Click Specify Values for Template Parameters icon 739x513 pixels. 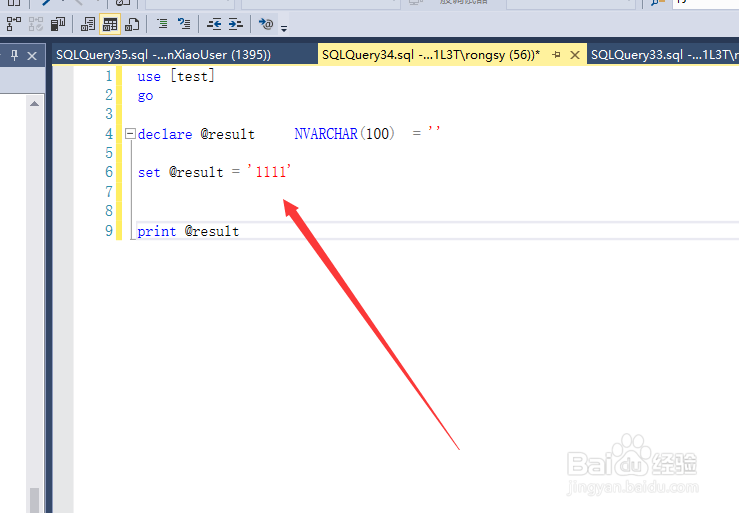point(266,24)
